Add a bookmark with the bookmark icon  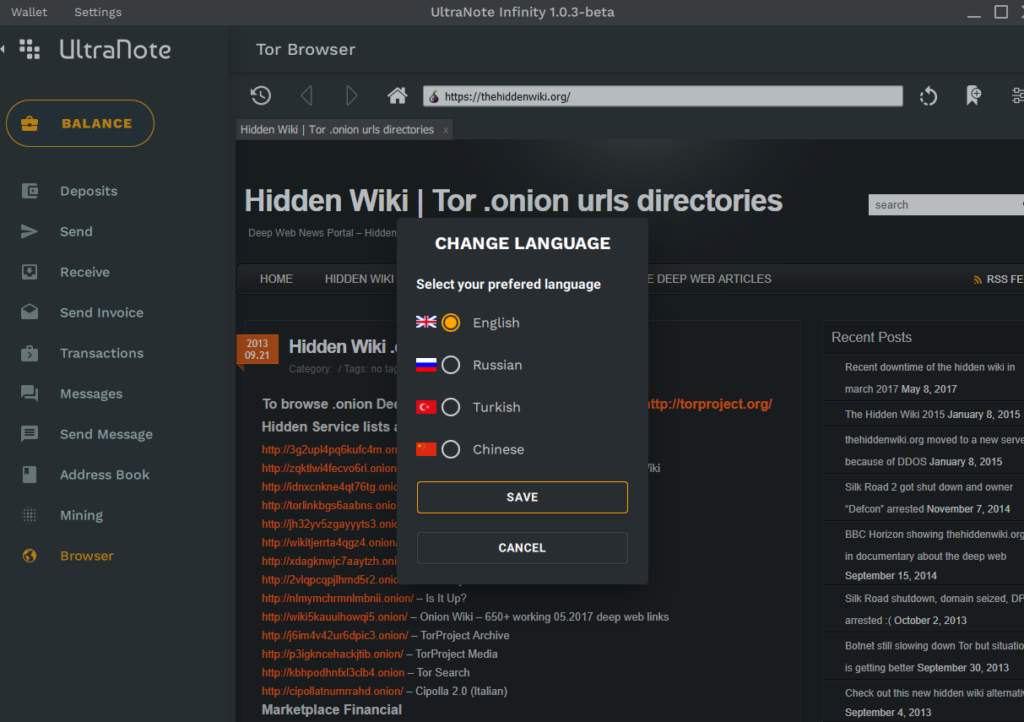click(973, 95)
